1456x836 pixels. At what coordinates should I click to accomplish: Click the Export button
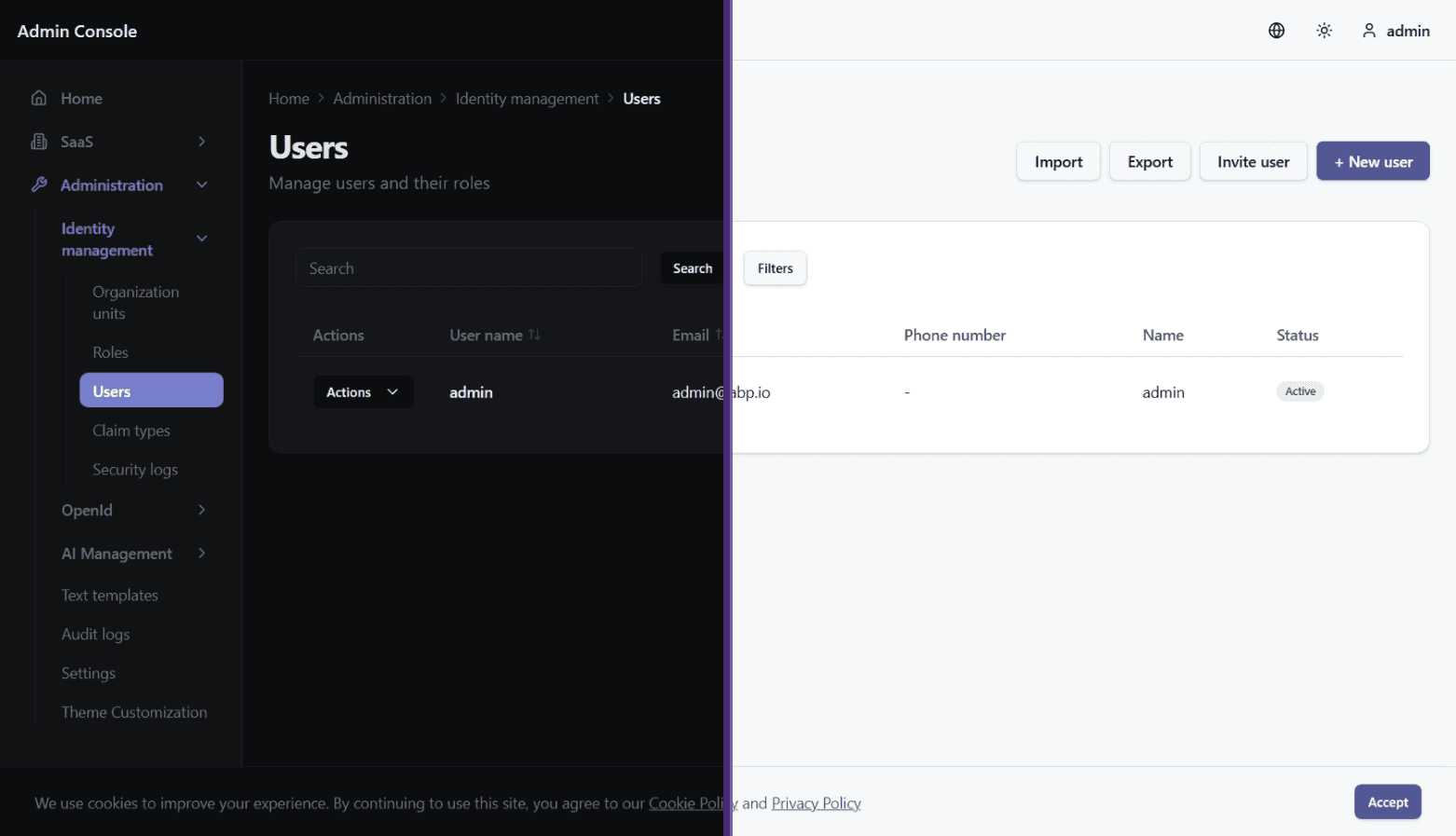pyautogui.click(x=1150, y=161)
